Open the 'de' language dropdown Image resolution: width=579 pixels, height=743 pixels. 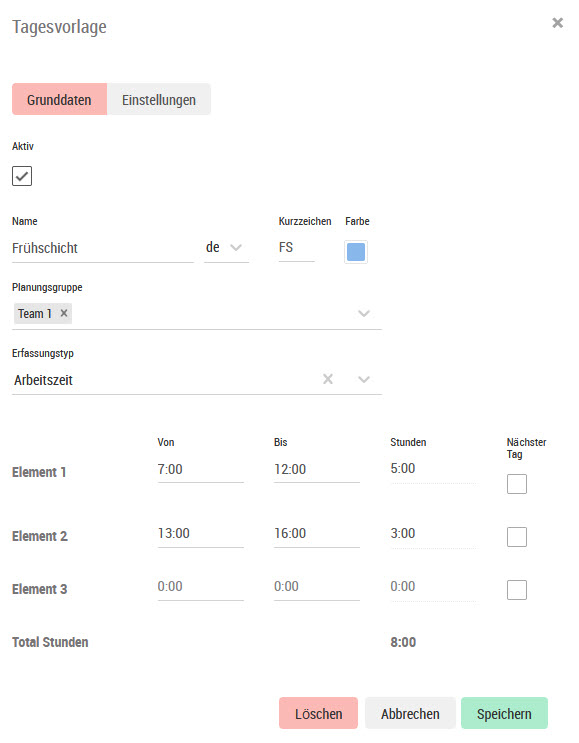(x=226, y=248)
